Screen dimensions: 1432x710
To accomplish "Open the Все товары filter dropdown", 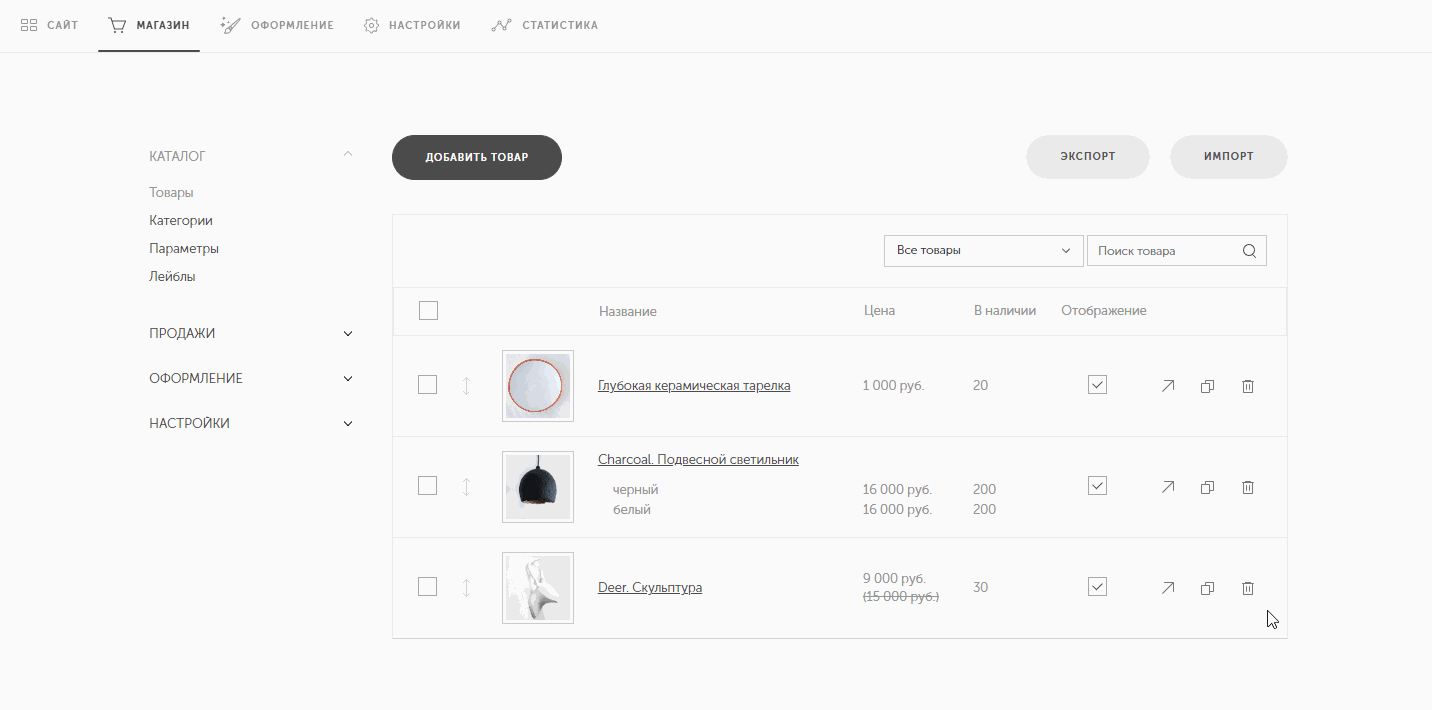I will click(984, 251).
